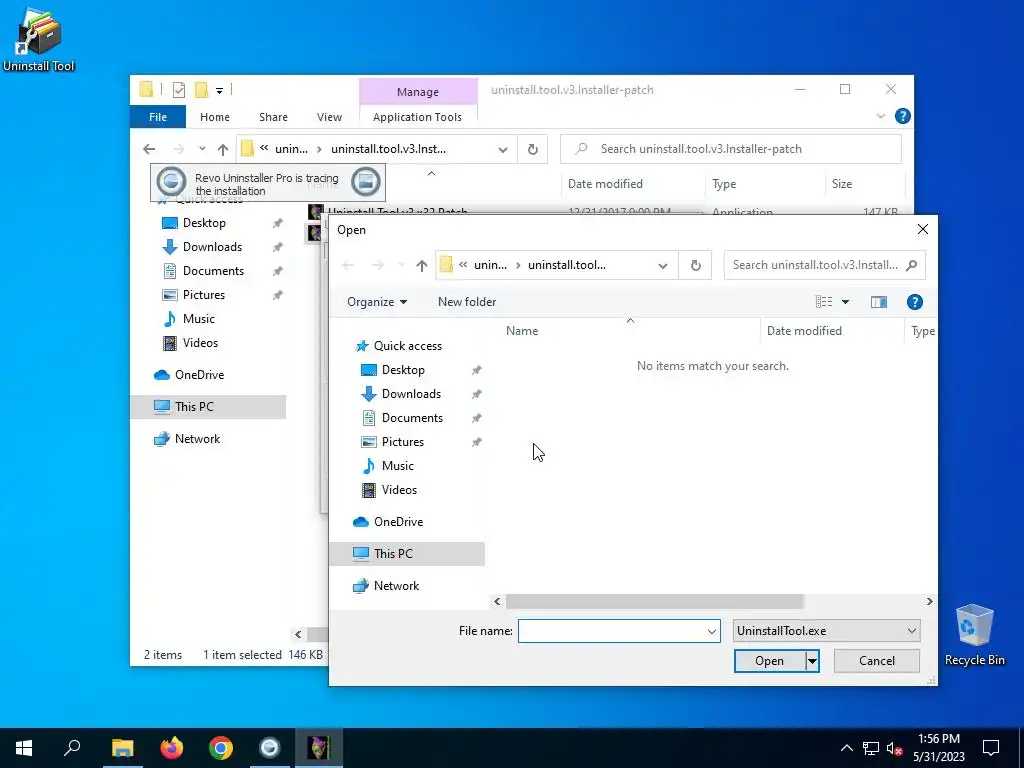The height and width of the screenshot is (768, 1024).
Task: Open address history dropdown in Open dialog
Action: 663,265
